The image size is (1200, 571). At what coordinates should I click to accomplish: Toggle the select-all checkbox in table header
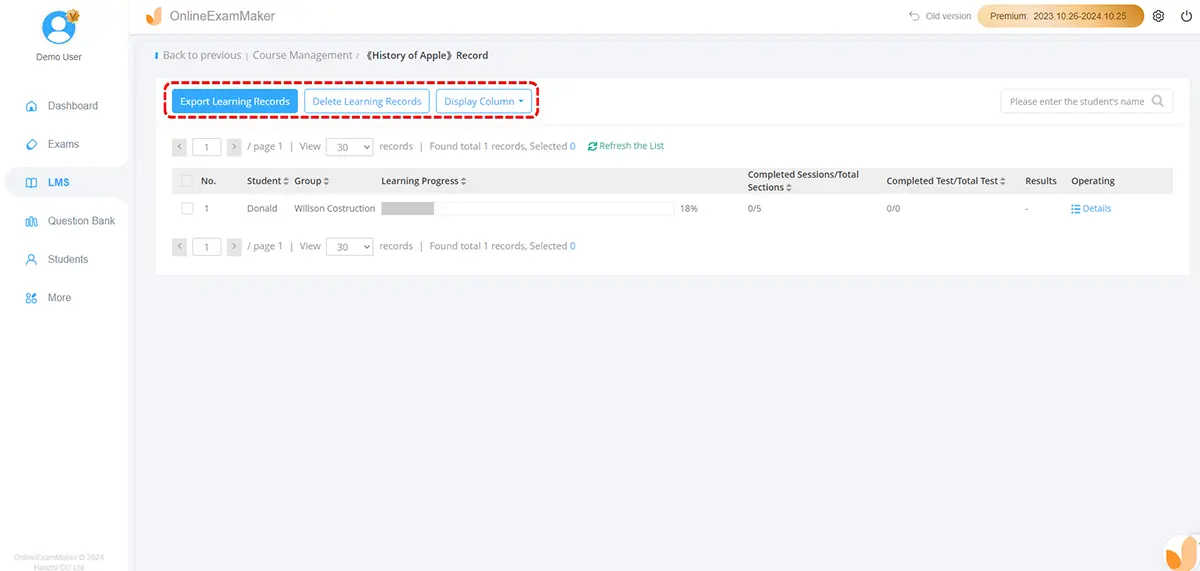[x=187, y=181]
